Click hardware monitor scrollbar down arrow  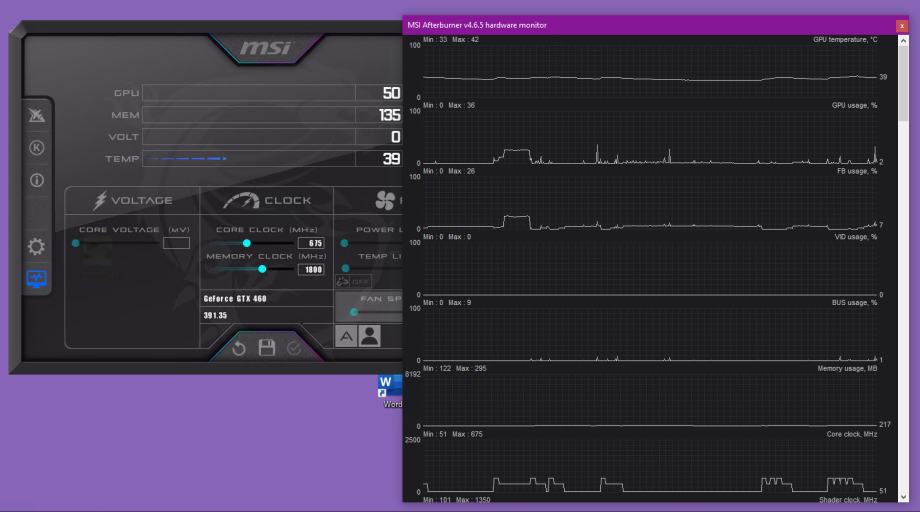903,496
